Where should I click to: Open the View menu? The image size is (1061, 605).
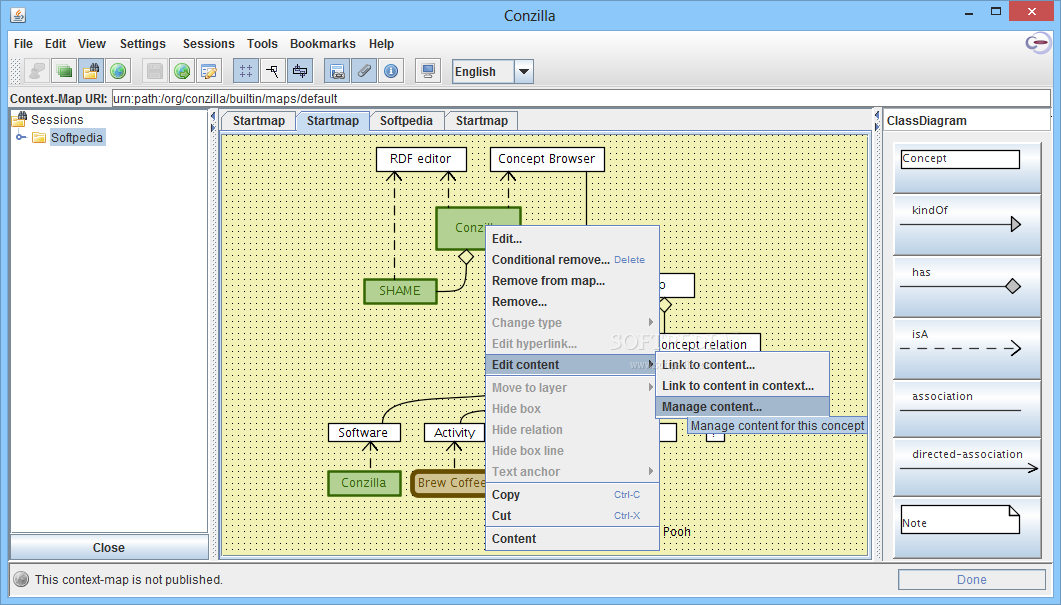point(92,43)
